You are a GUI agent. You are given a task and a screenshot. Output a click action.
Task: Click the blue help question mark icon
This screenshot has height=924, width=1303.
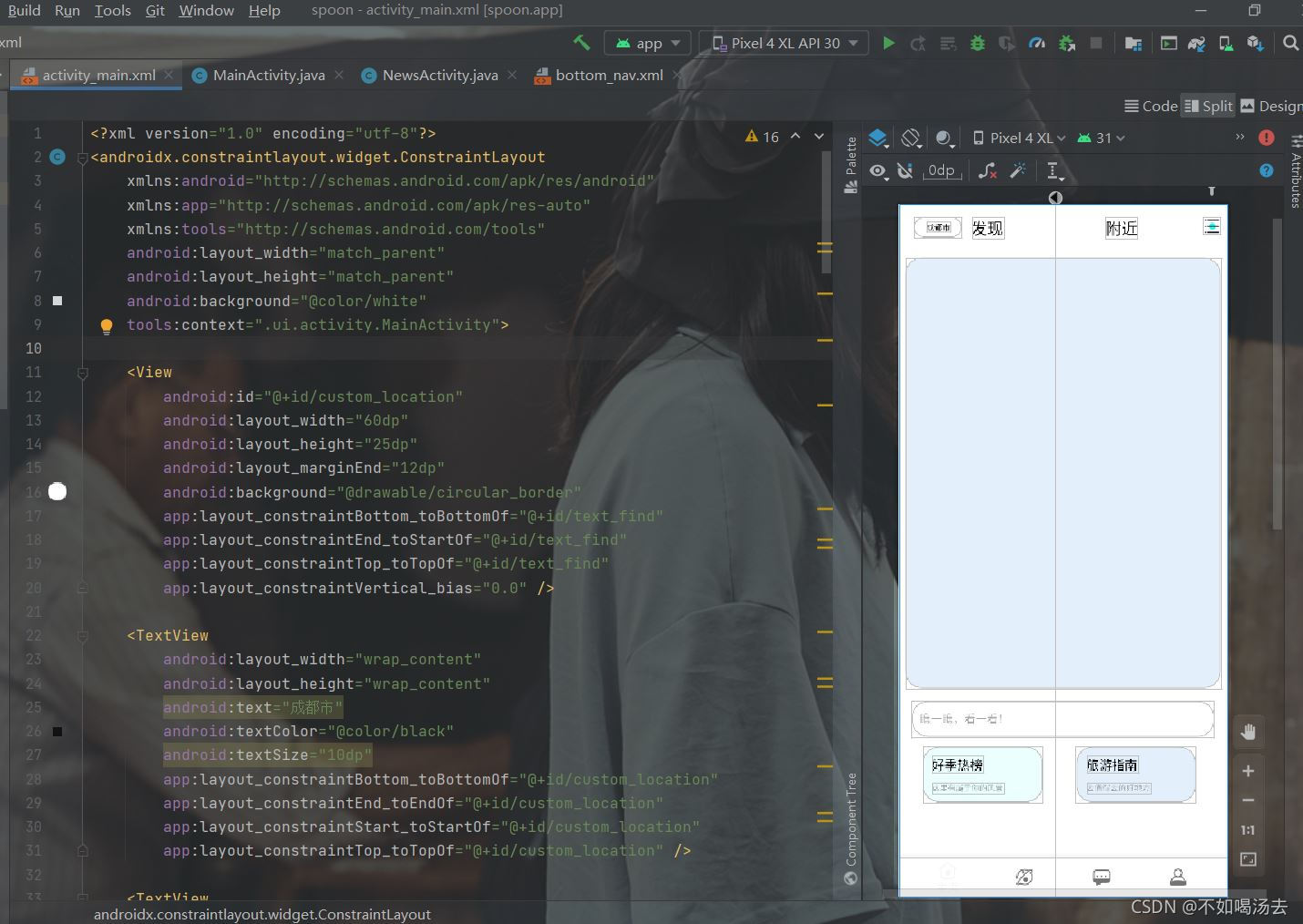(1267, 170)
